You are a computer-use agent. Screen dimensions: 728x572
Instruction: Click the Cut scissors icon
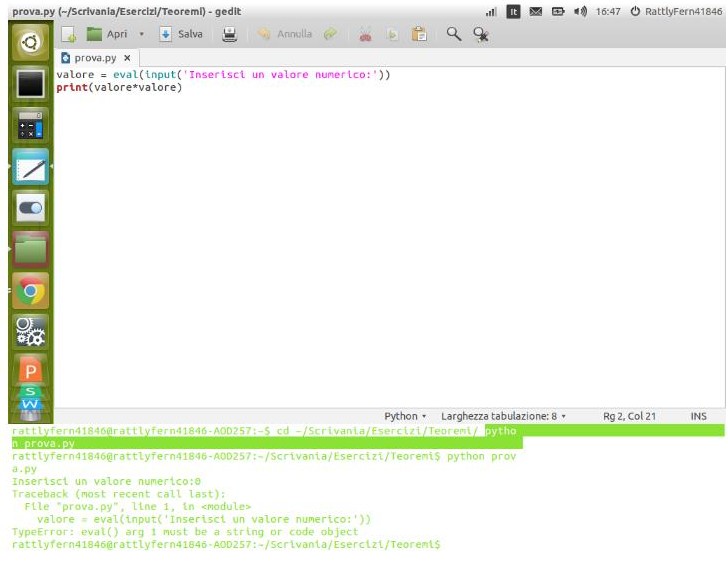coord(366,34)
